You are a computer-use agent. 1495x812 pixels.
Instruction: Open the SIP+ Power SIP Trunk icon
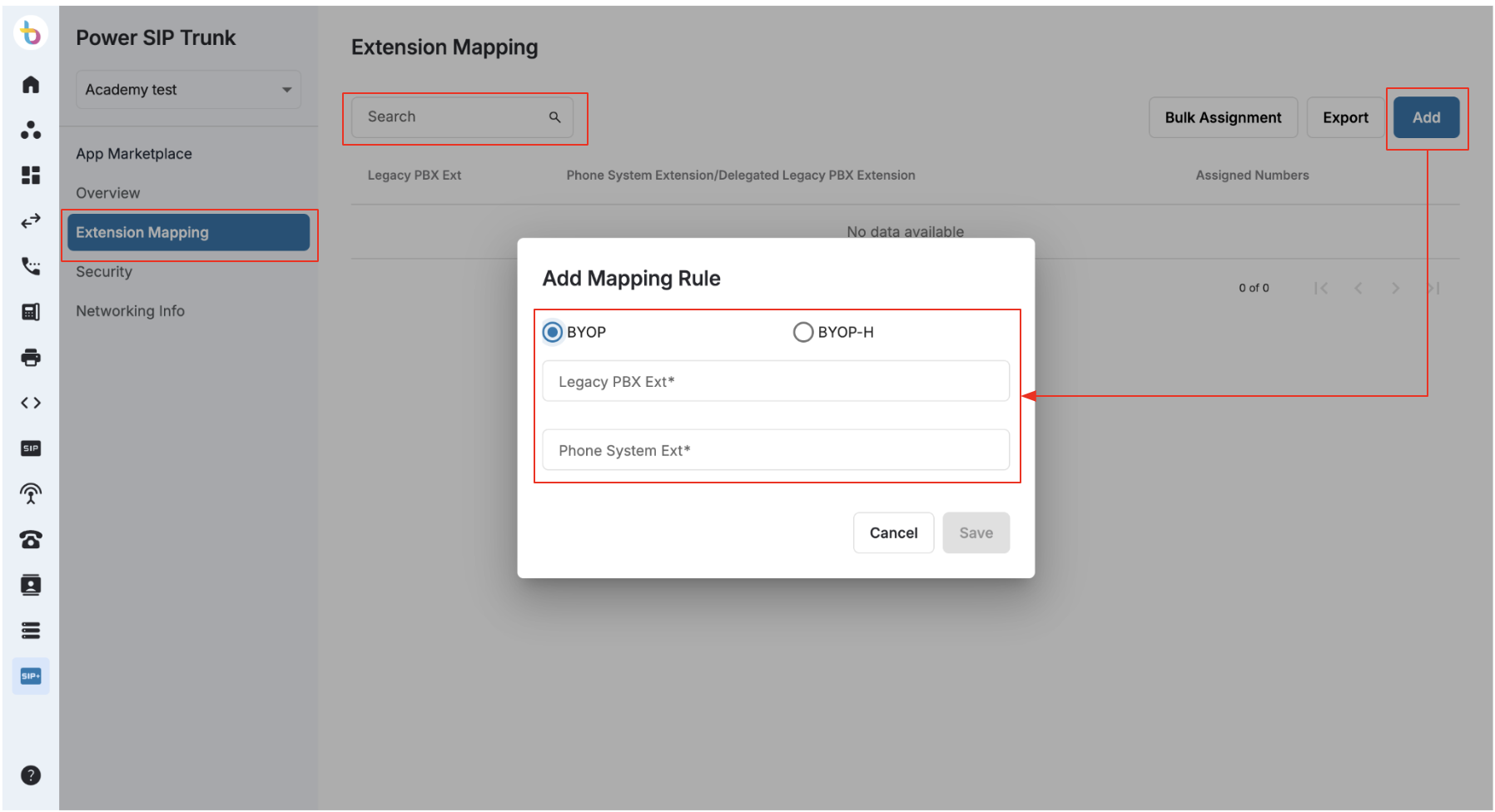[31, 676]
